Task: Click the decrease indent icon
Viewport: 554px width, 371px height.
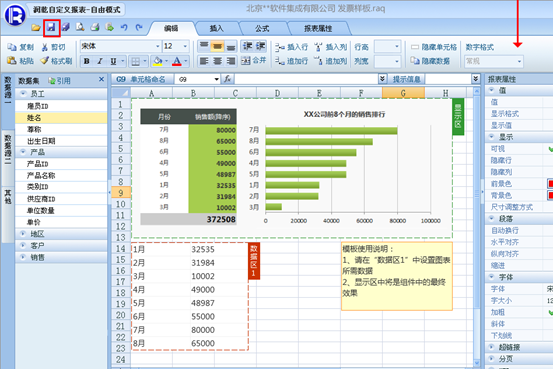Action: pyautogui.click(x=247, y=46)
